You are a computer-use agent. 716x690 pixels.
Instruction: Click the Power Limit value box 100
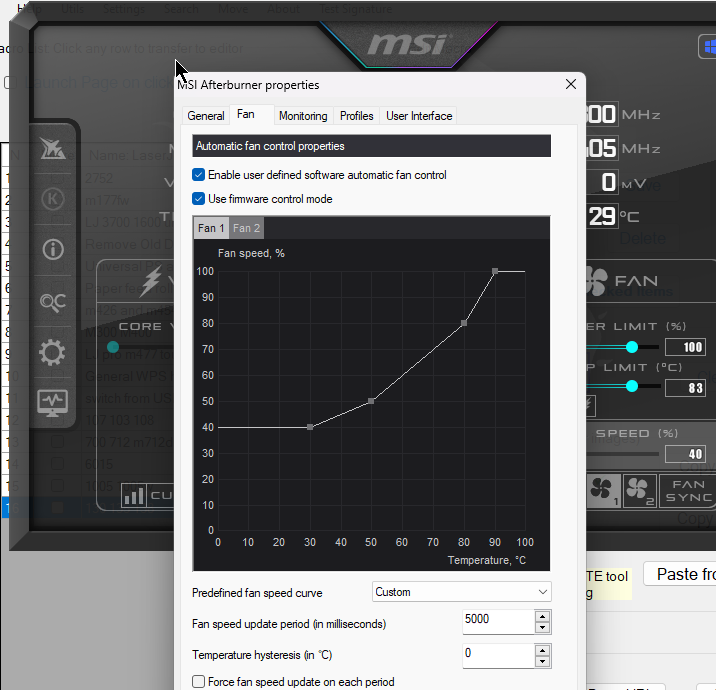coord(685,347)
